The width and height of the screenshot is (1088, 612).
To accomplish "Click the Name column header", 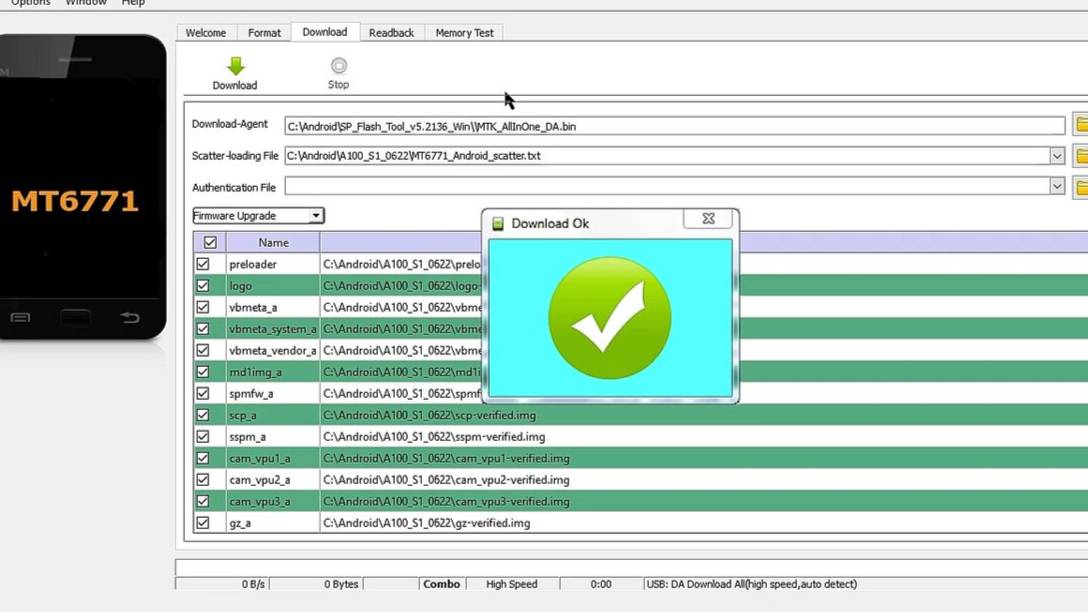I will coord(273,242).
